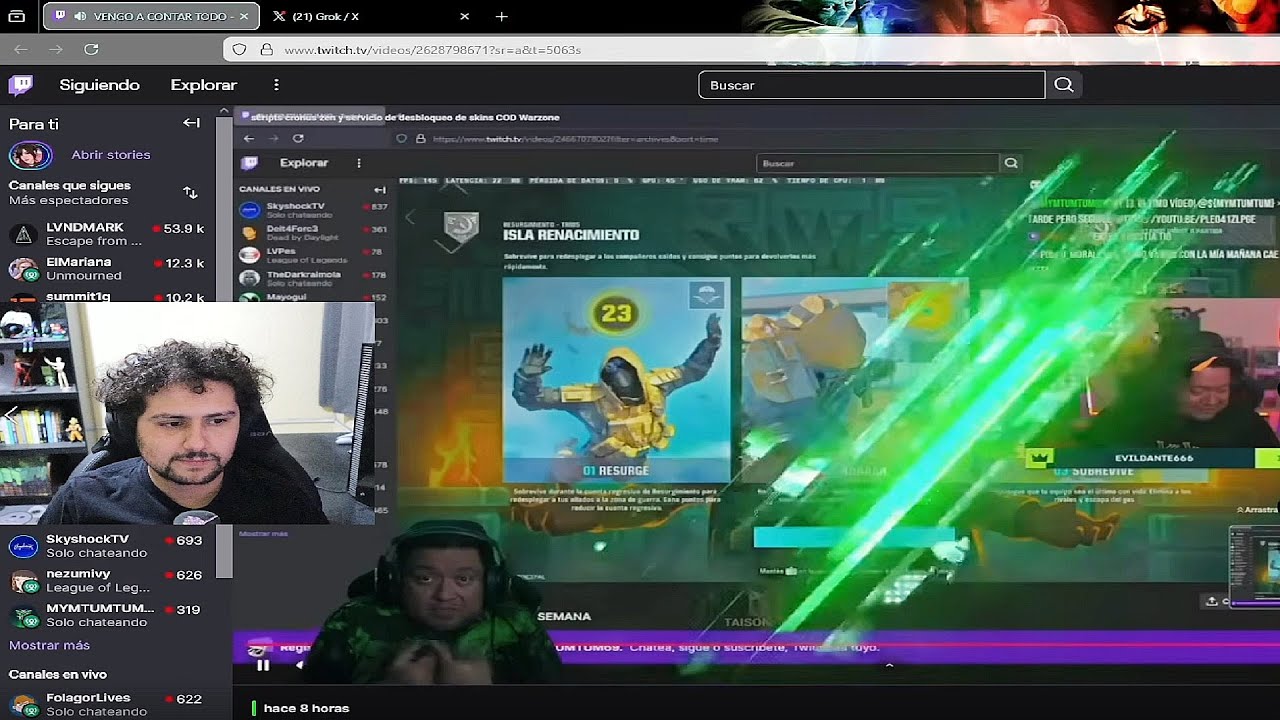Pause the video with the pause icon
The height and width of the screenshot is (720, 1280).
[263, 665]
